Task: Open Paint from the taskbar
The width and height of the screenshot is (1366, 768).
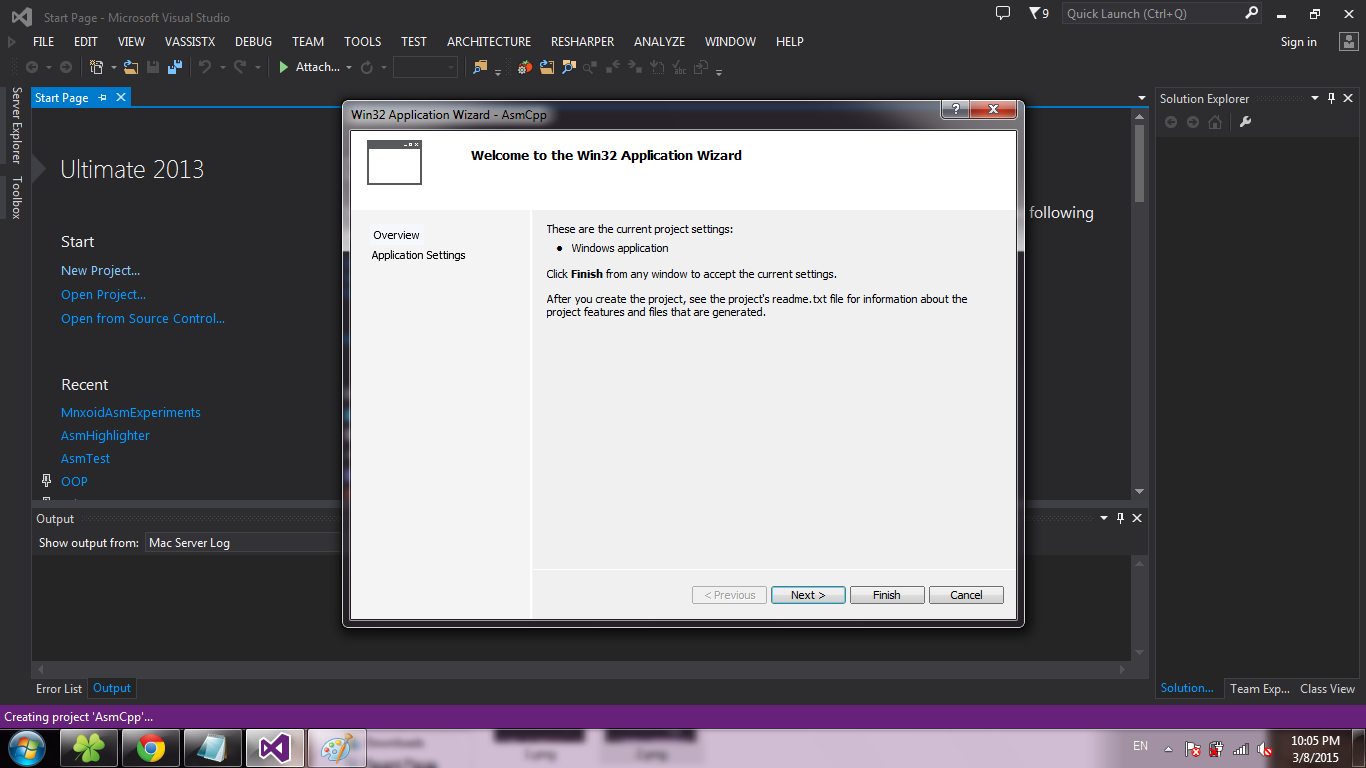Action: 337,748
